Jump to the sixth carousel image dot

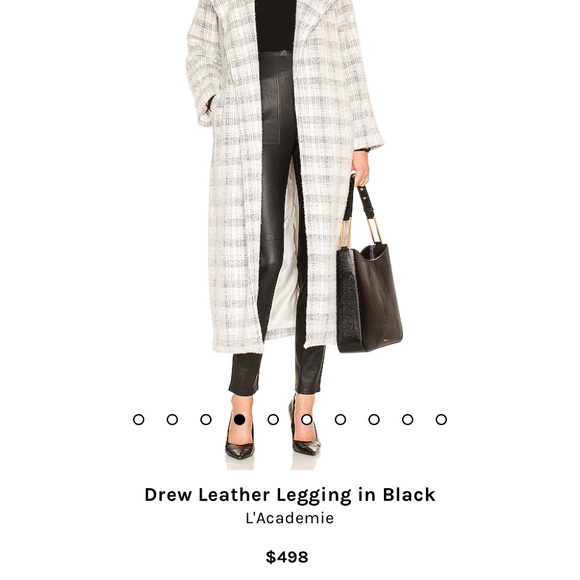(x=307, y=419)
